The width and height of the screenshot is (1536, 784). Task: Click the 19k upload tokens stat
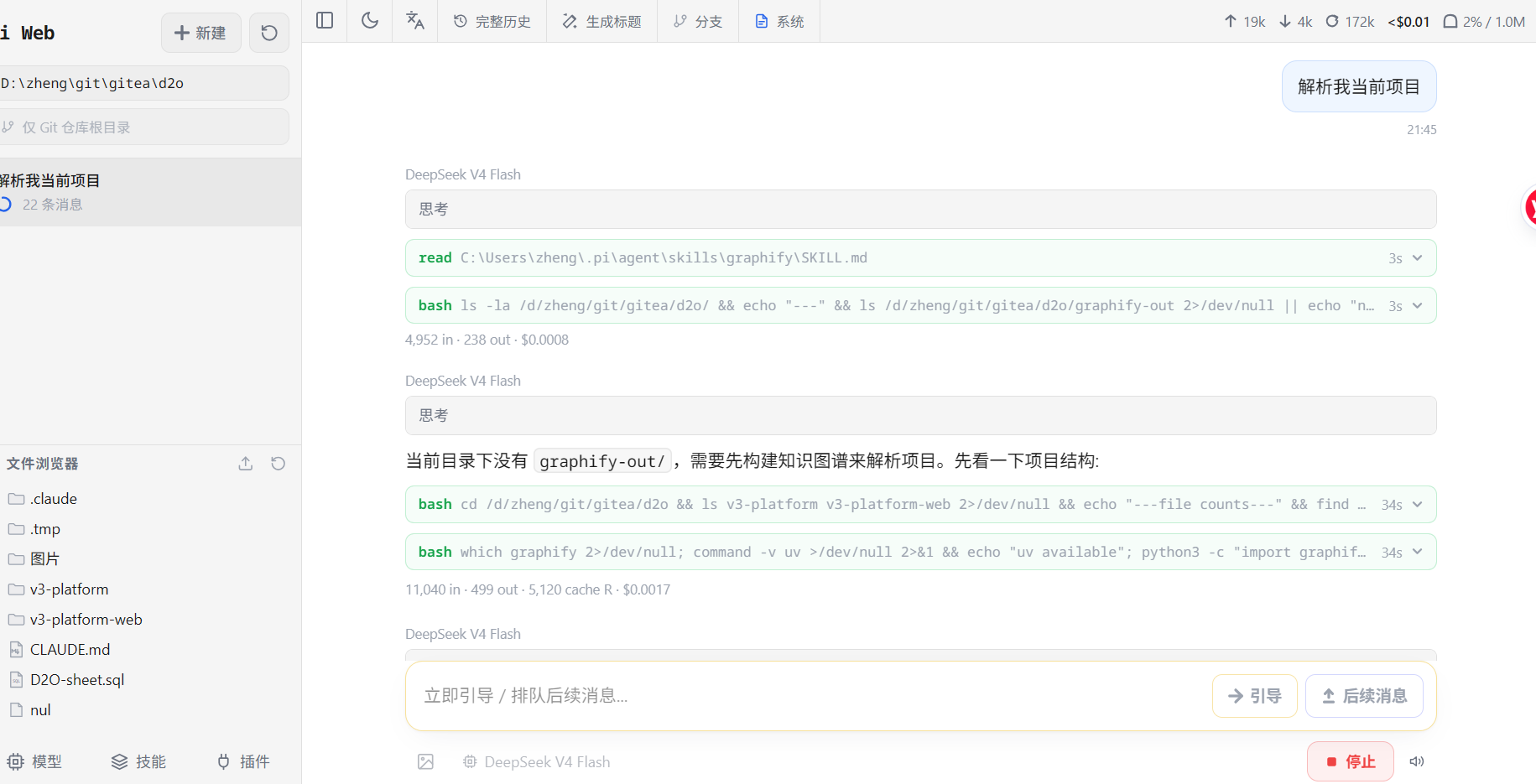click(1245, 22)
